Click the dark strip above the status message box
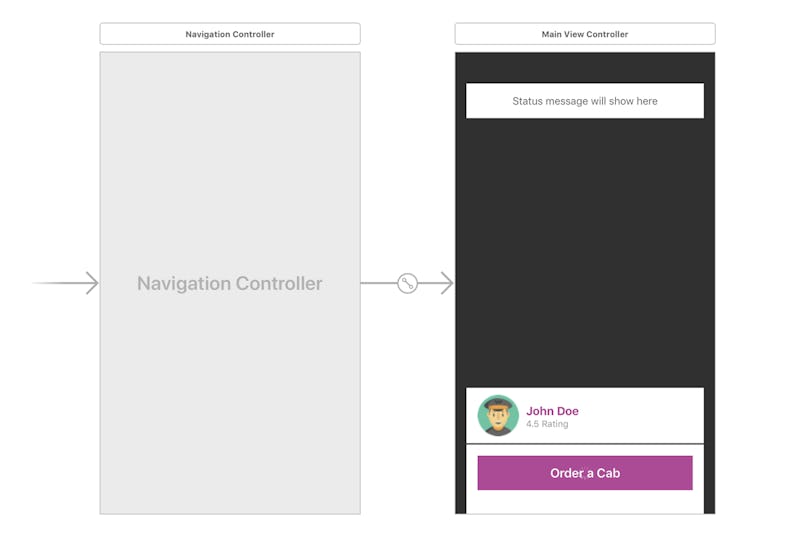The height and width of the screenshot is (540, 800). pyautogui.click(x=585, y=67)
